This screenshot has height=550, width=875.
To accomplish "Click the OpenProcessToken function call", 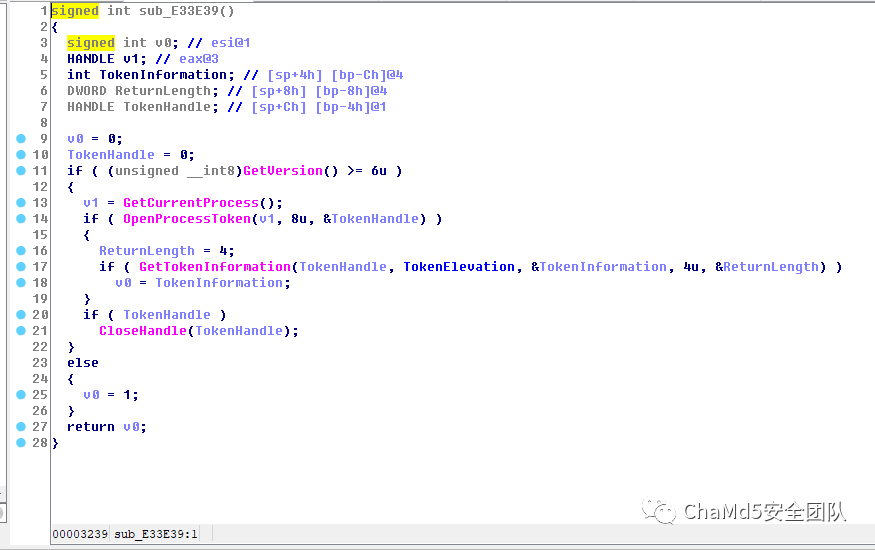I will coord(187,219).
